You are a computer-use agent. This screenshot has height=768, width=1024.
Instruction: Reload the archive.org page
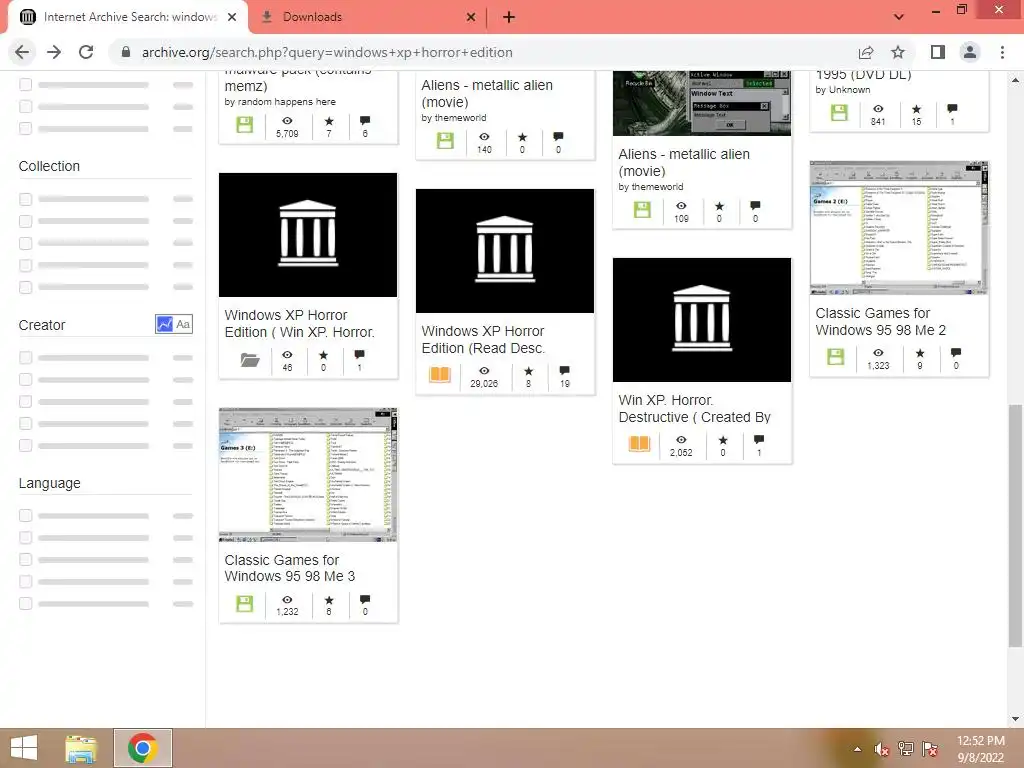click(x=86, y=52)
